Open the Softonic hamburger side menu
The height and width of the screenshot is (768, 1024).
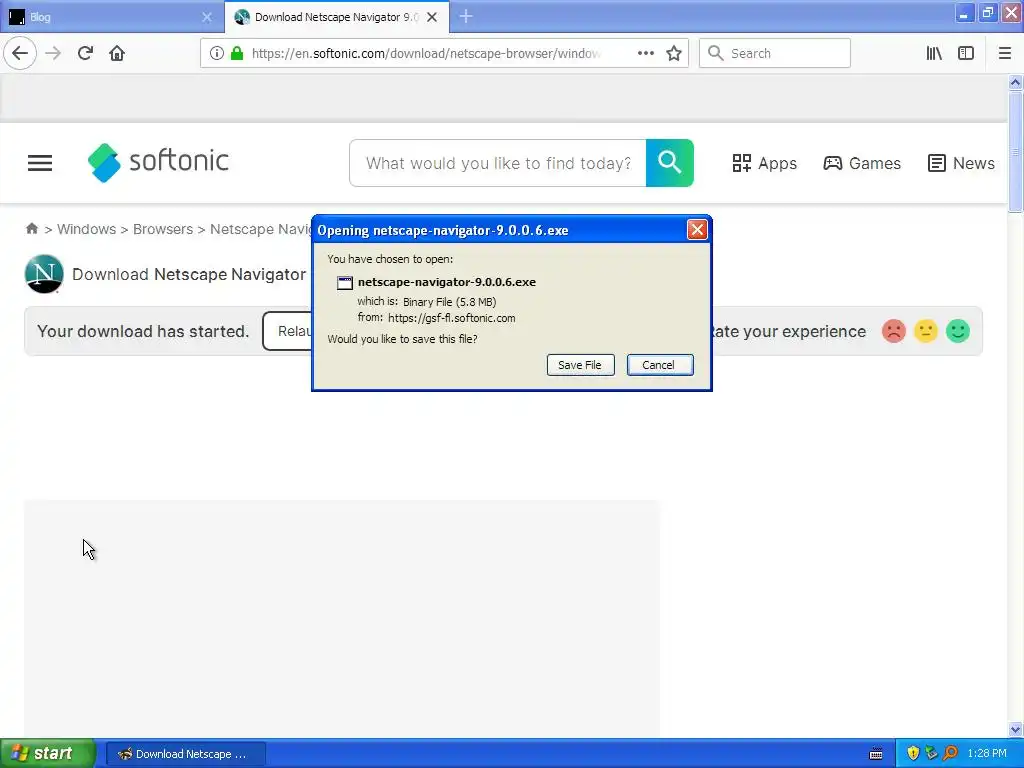[40, 163]
